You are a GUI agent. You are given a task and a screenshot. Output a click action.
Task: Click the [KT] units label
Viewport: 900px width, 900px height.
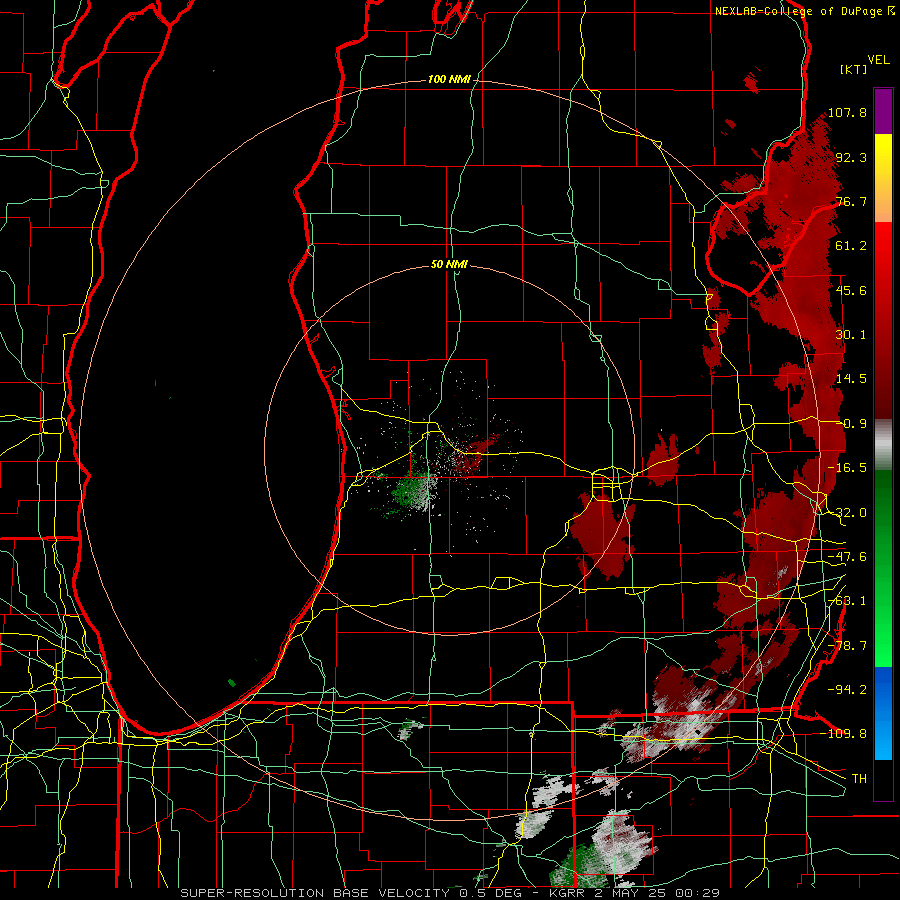(853, 69)
